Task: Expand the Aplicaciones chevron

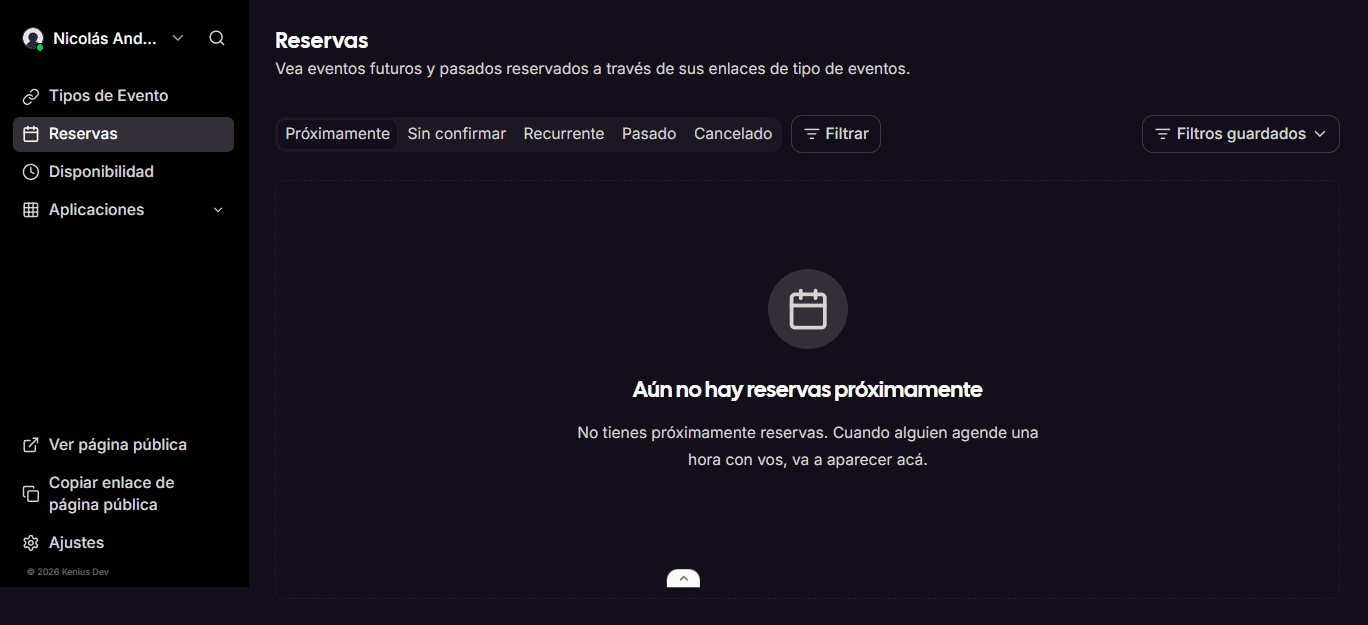Action: click(x=218, y=210)
